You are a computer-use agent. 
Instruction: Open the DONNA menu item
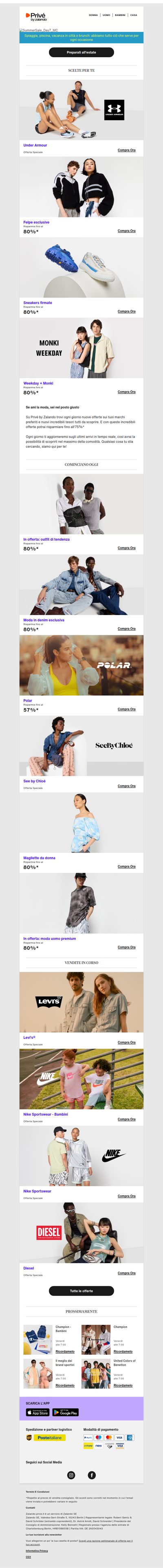pos(93,15)
